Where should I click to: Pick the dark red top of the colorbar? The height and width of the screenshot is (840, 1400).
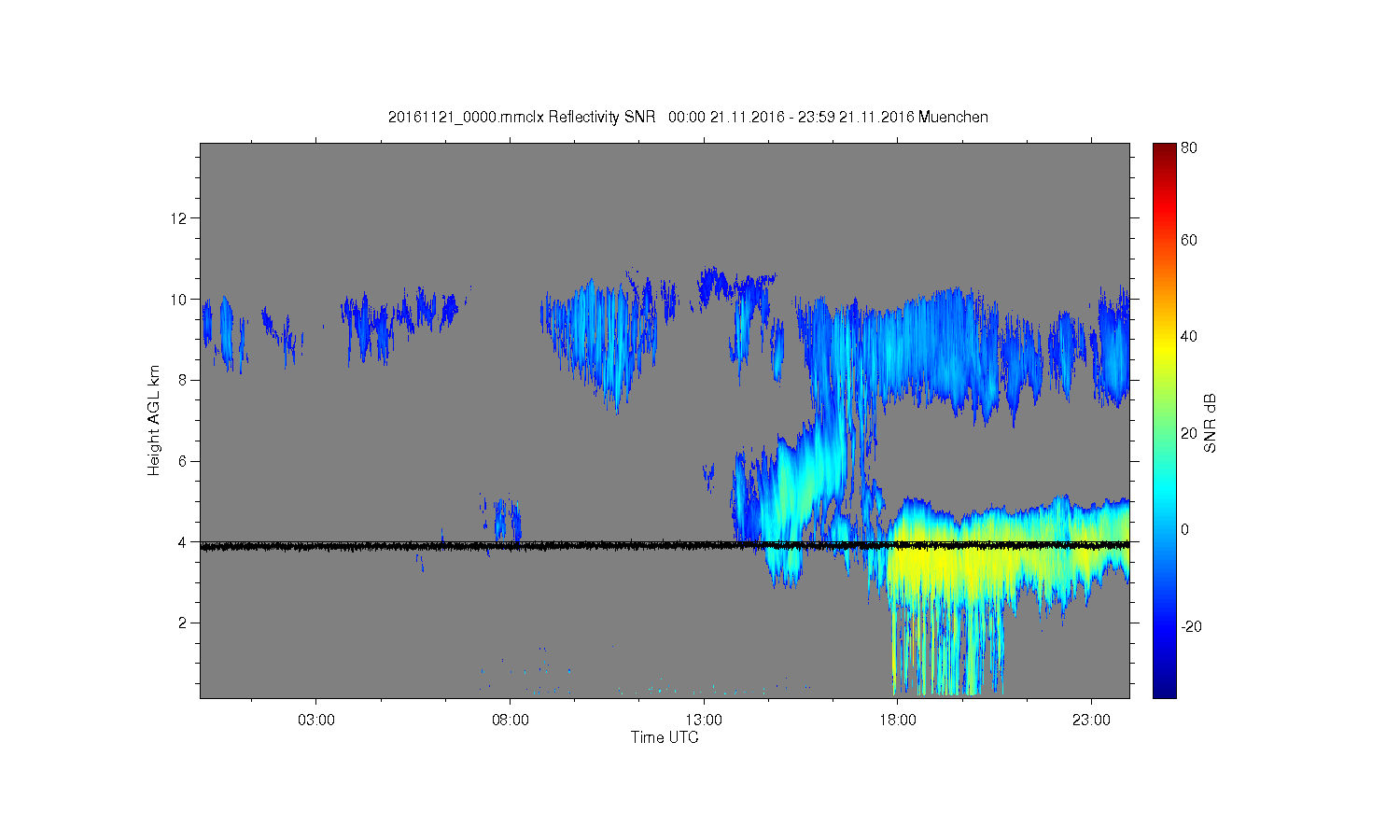[x=1164, y=151]
